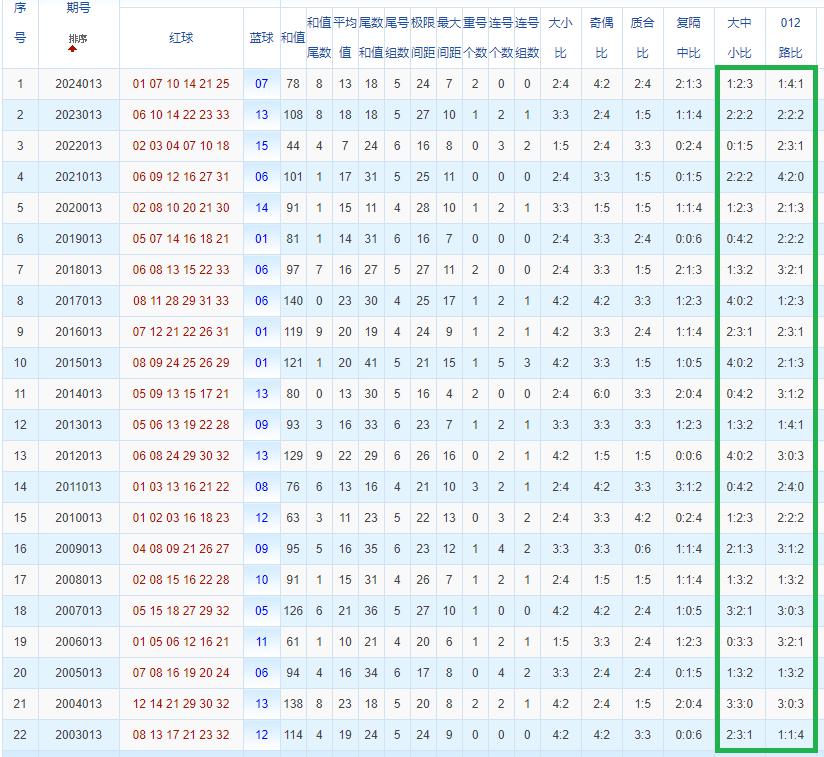
Task: Click the 质合比 column header
Action: 642,37
